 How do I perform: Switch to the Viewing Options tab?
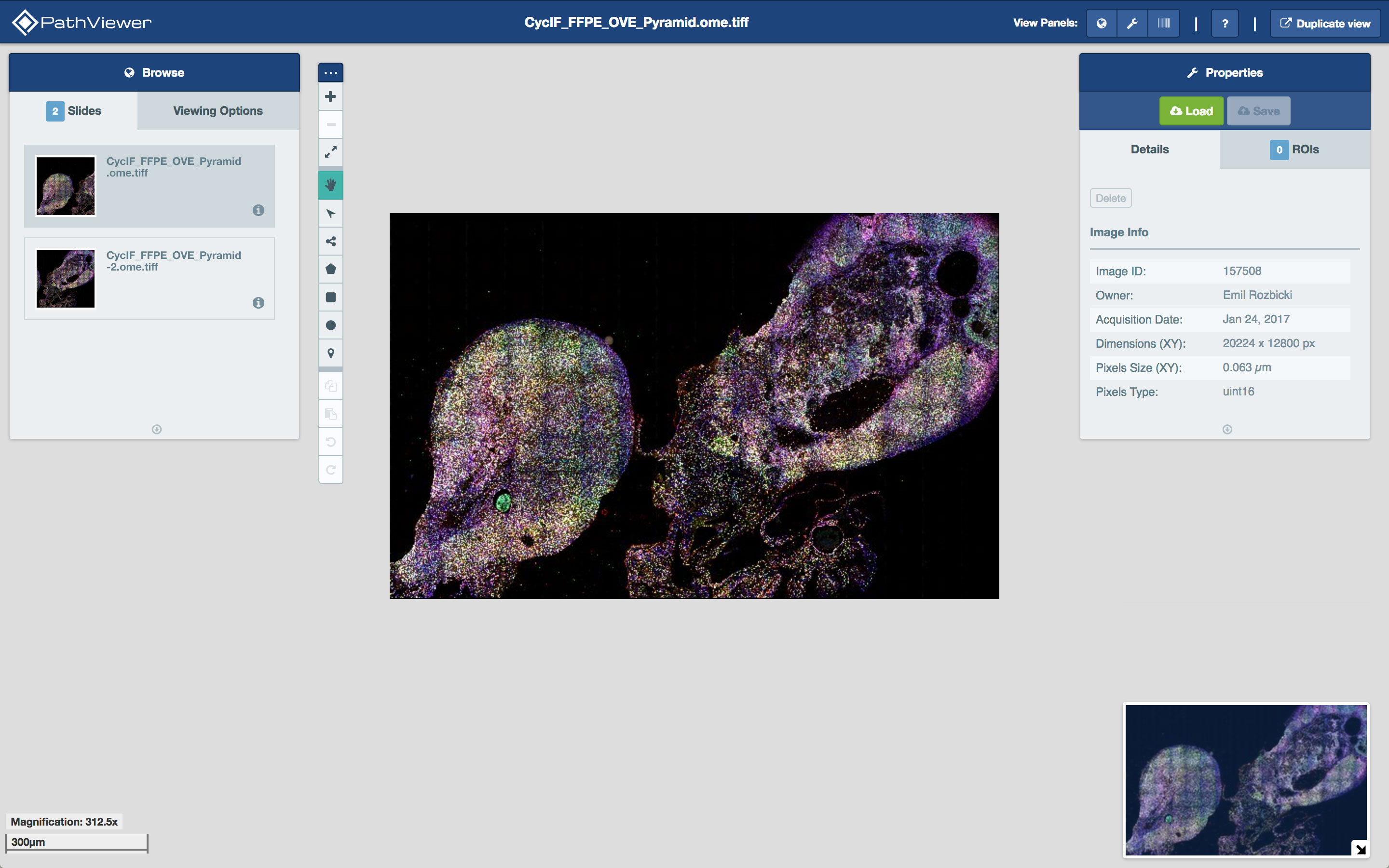click(x=218, y=111)
